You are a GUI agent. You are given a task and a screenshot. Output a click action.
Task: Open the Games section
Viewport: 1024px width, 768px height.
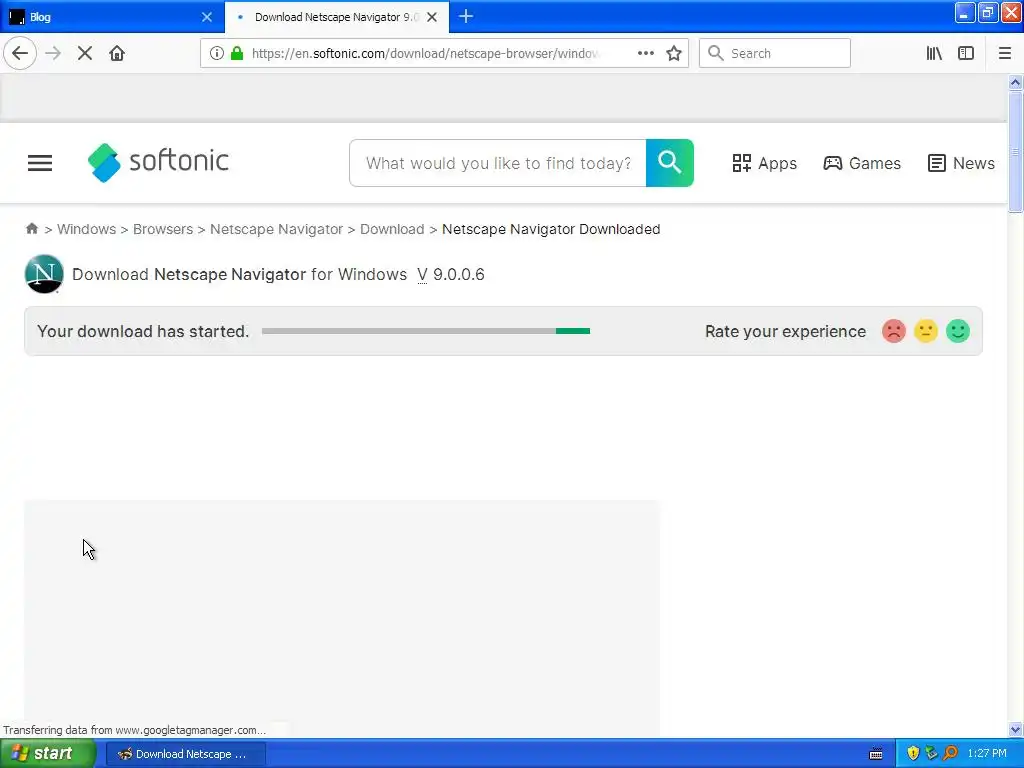tap(862, 163)
